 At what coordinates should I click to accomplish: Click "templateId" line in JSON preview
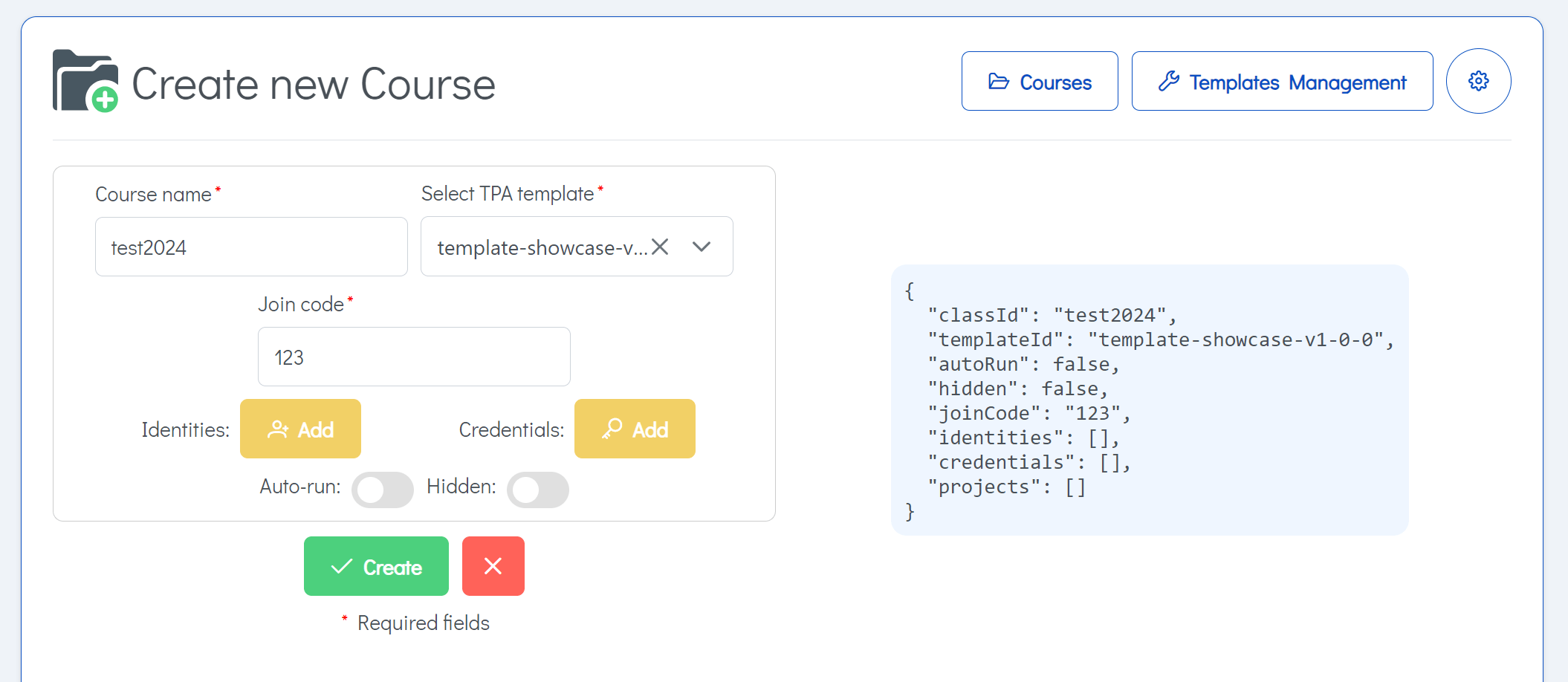point(1161,340)
